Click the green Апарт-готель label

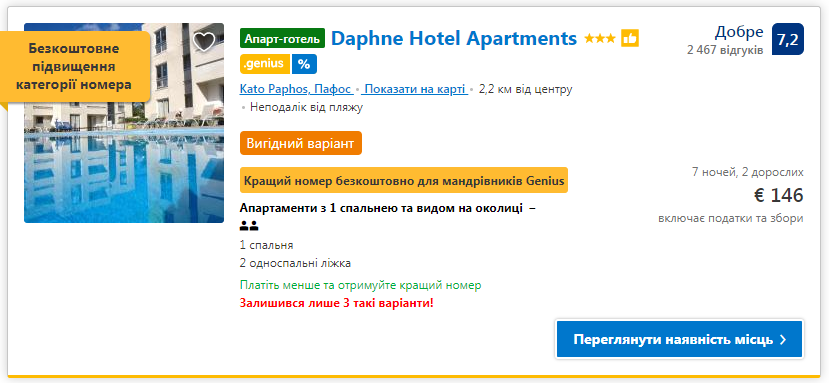click(282, 38)
